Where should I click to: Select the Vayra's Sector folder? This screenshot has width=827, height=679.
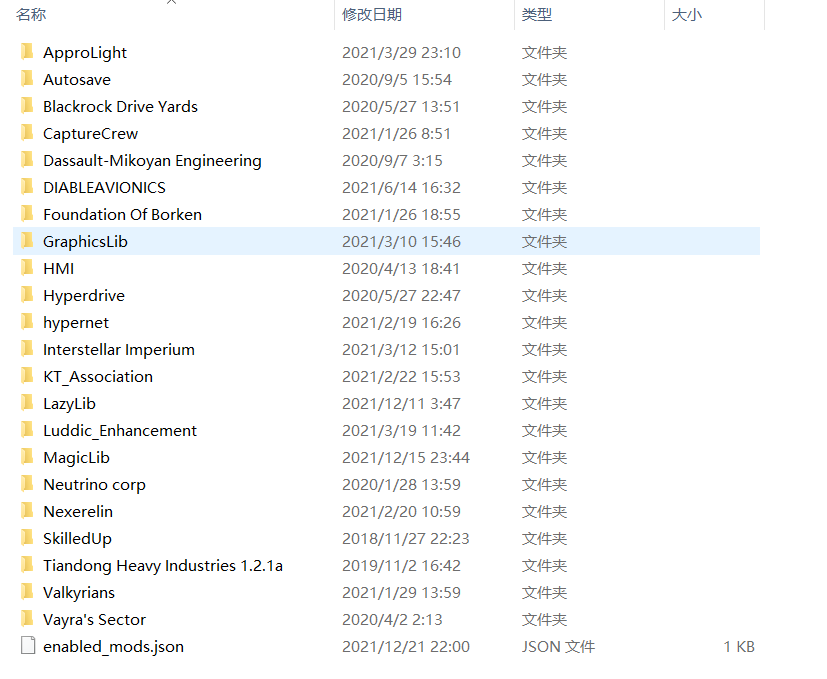[x=94, y=619]
